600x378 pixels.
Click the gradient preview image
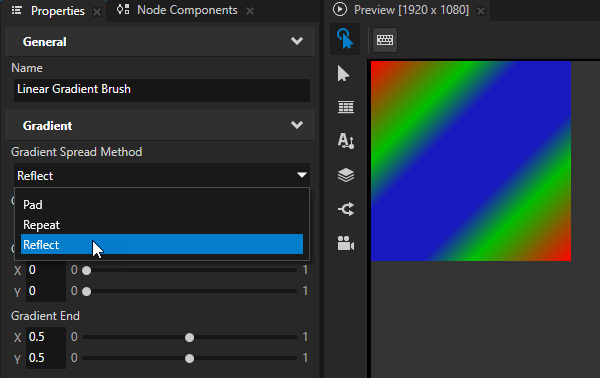[x=471, y=161]
